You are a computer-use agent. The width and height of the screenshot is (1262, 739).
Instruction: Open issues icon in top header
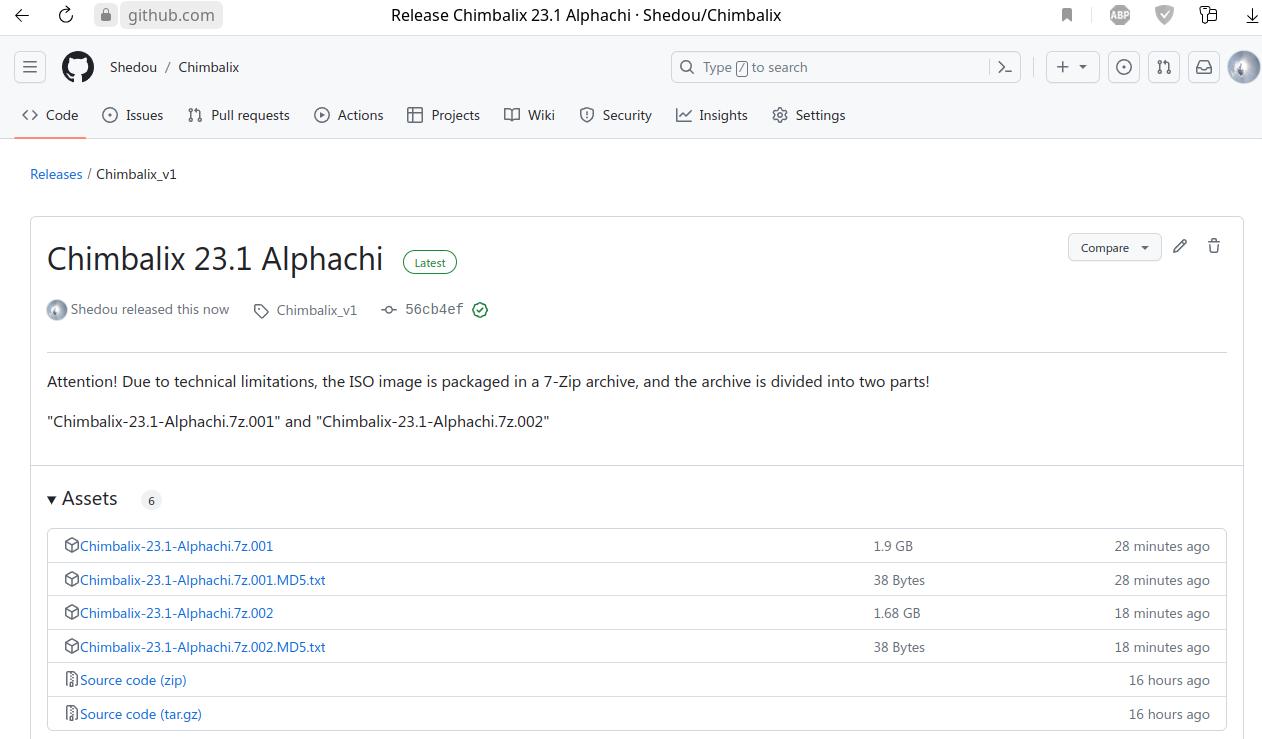[x=1124, y=67]
